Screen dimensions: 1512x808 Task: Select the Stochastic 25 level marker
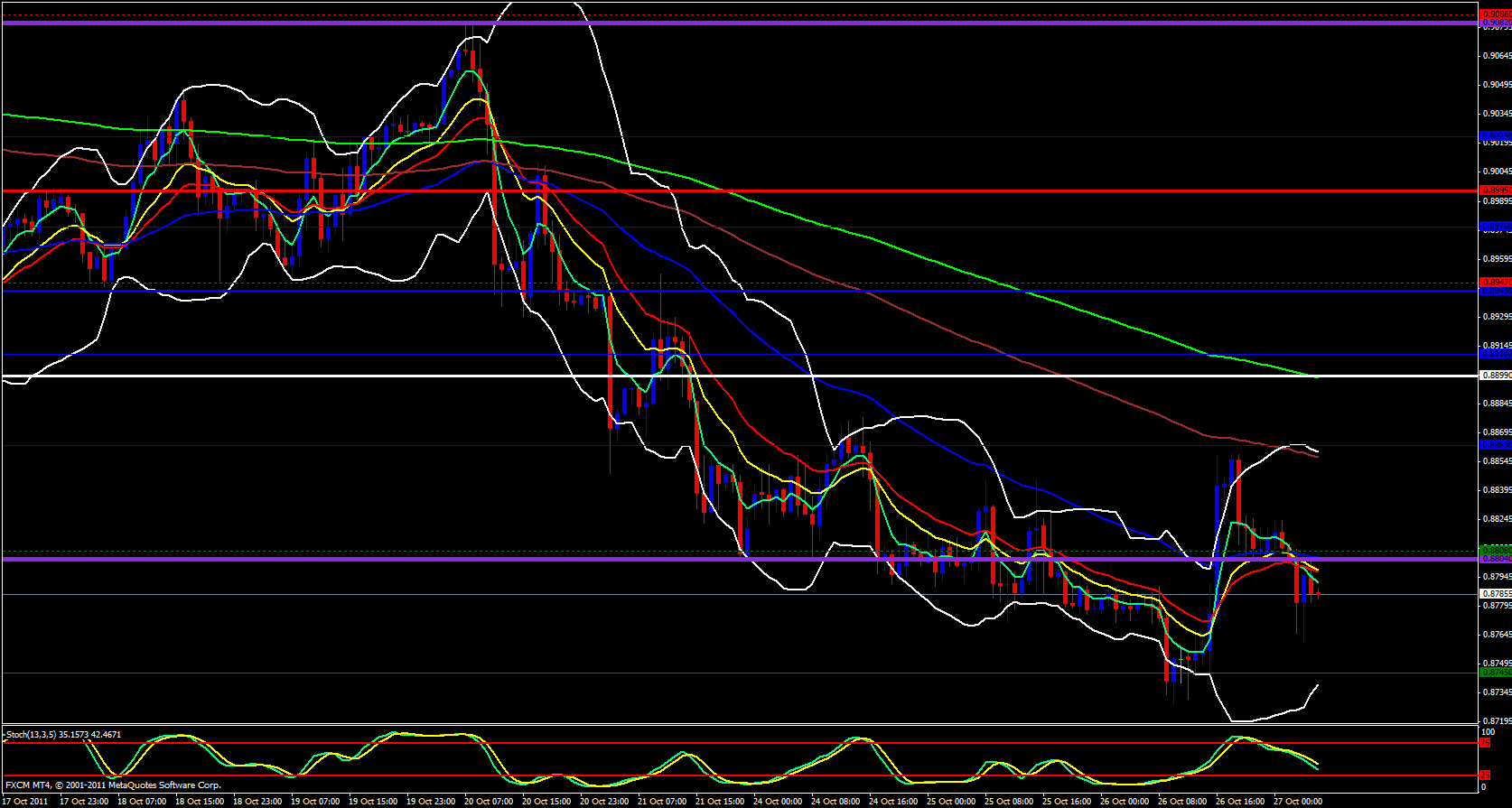pyautogui.click(x=1484, y=775)
